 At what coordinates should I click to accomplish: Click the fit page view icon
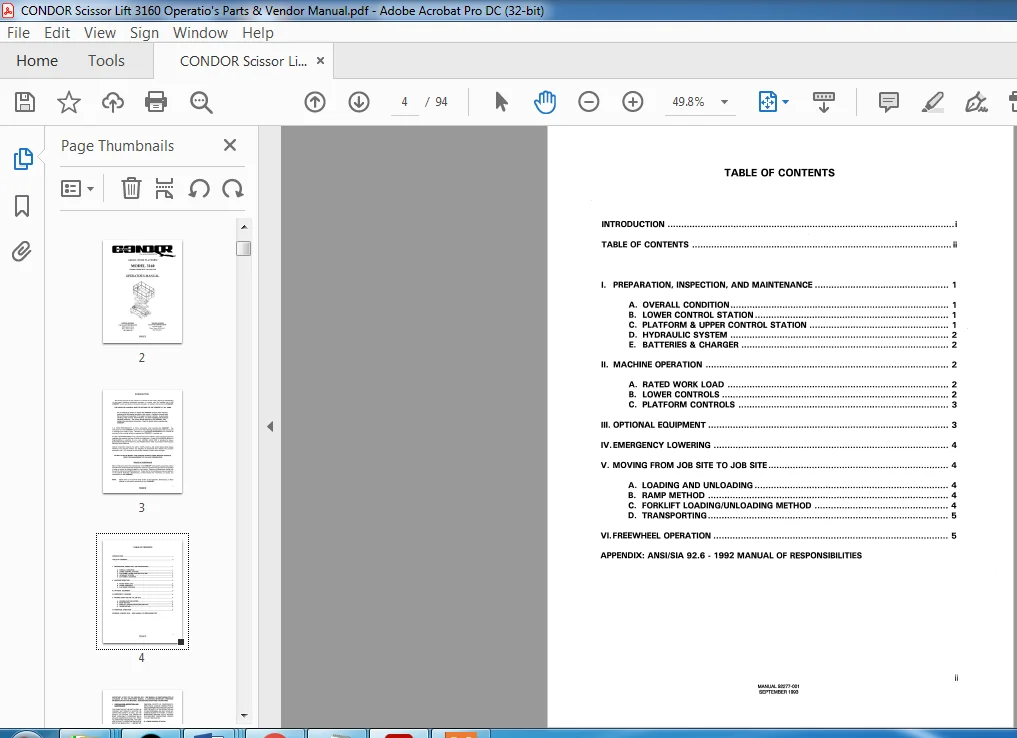(767, 102)
